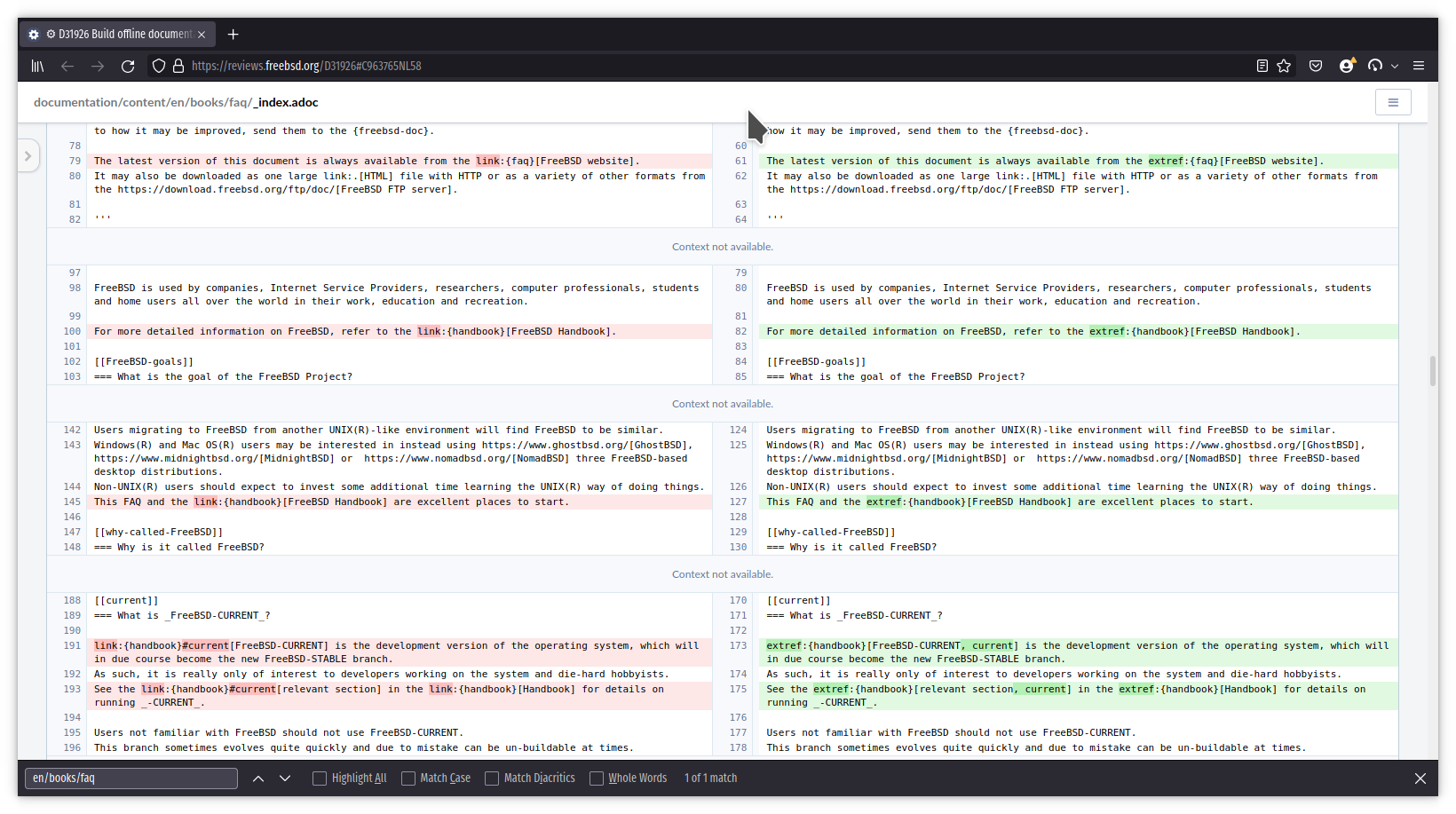Enable Highlight All checkbox

click(320, 778)
